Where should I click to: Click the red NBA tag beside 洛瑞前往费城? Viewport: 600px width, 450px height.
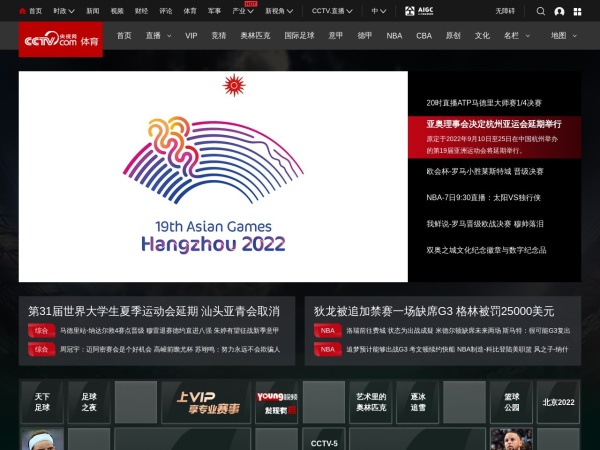click(x=327, y=330)
